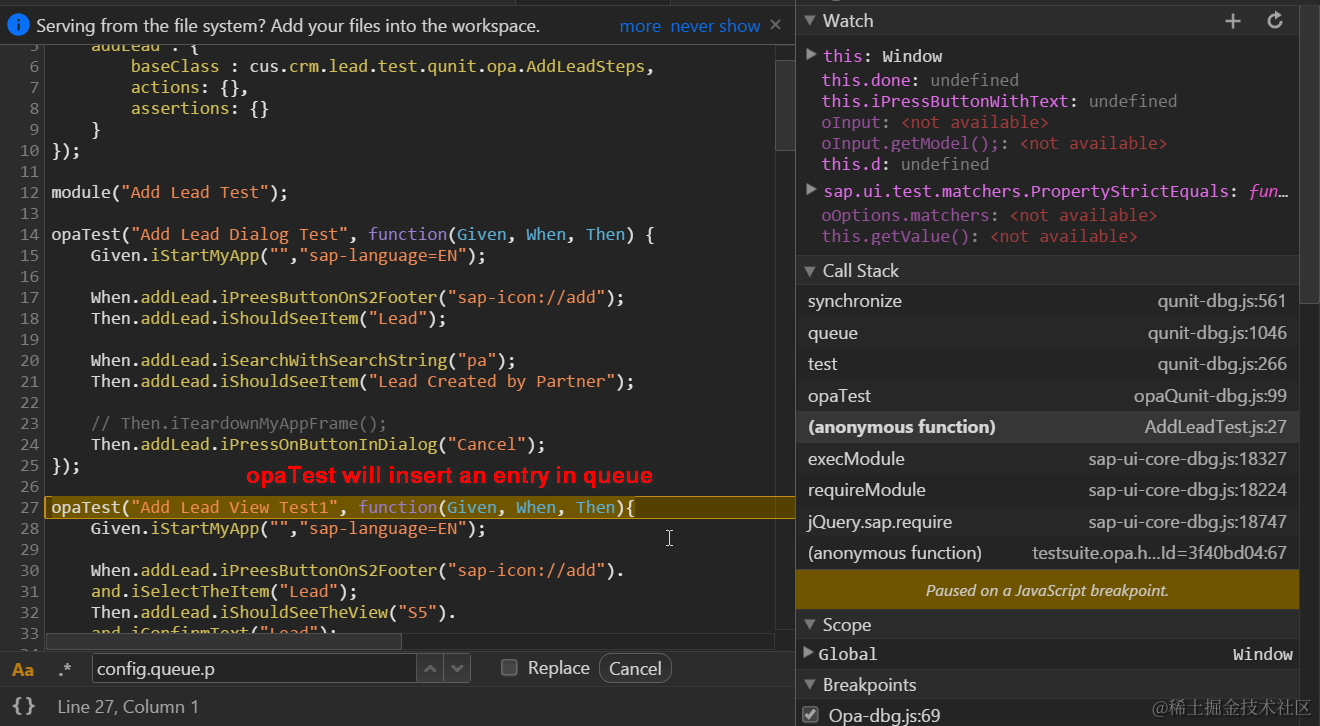This screenshot has height=726, width=1320.
Task: Click oInput.getModel() watch expression
Action: coord(994,143)
